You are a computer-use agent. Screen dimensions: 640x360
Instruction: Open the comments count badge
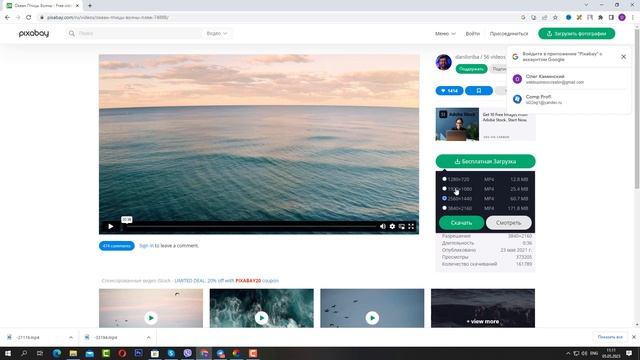116,246
